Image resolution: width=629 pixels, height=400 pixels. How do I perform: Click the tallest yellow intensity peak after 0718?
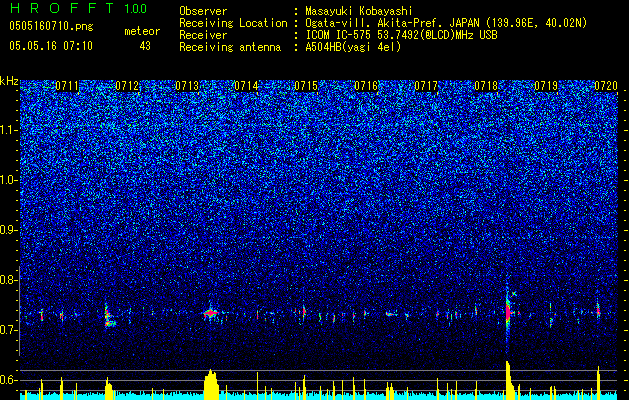click(x=509, y=380)
